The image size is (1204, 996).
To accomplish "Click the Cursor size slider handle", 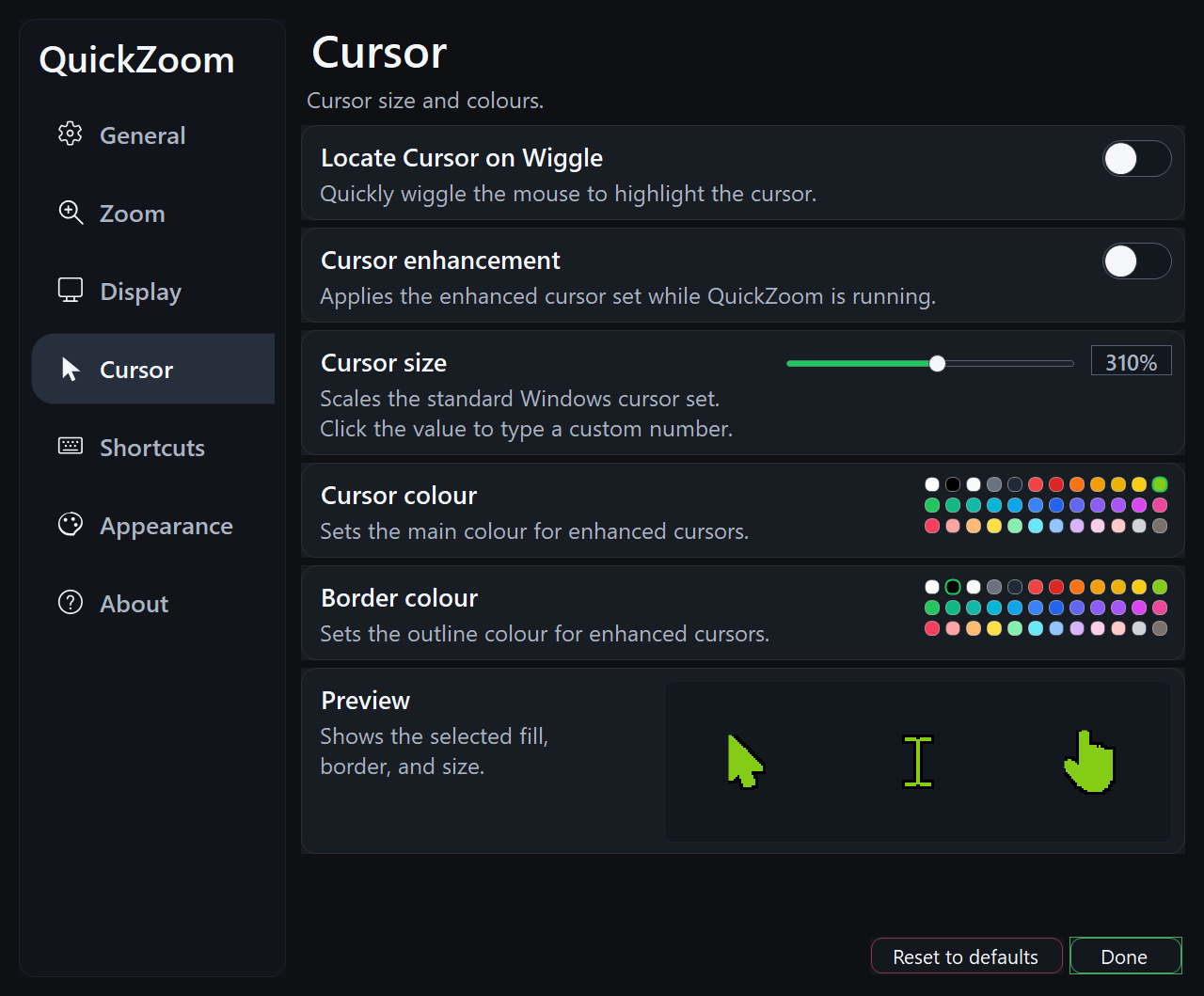I will pos(937,364).
